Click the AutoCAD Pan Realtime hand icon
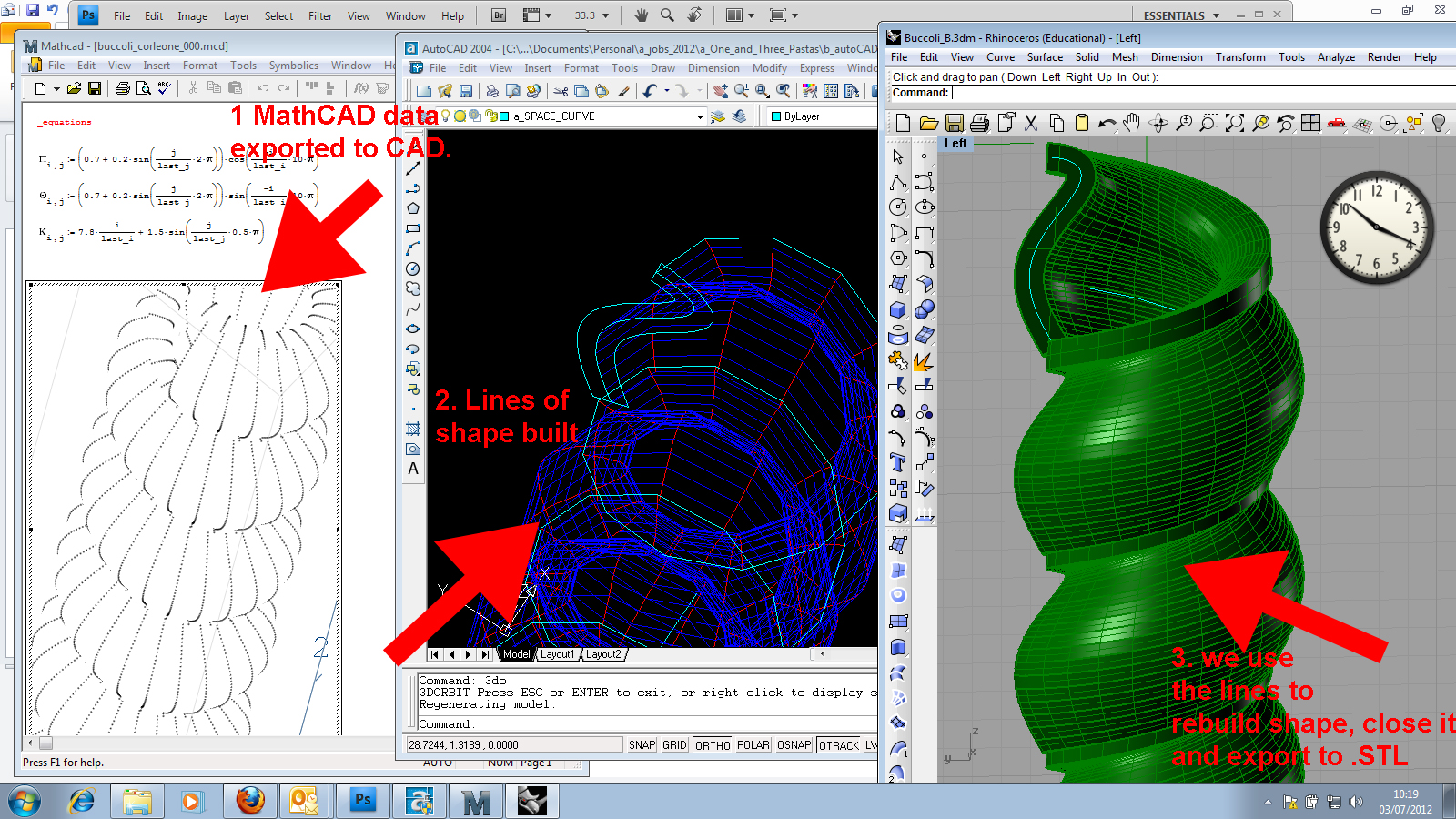The width and height of the screenshot is (1456, 819). (x=721, y=91)
